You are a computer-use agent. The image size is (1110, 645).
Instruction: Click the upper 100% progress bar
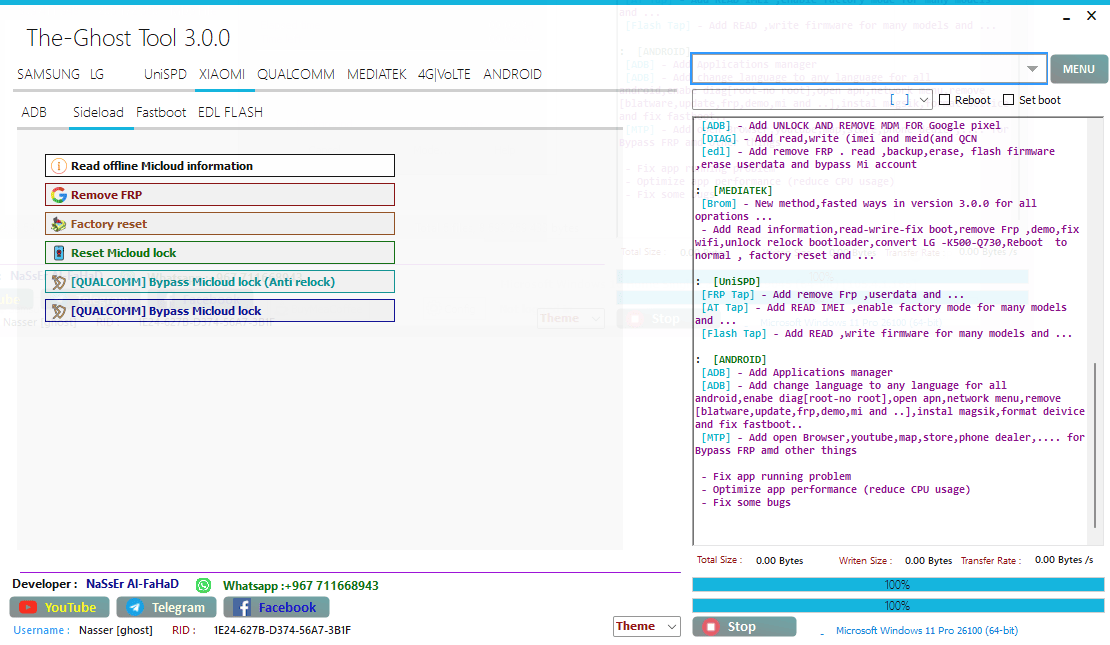(898, 584)
